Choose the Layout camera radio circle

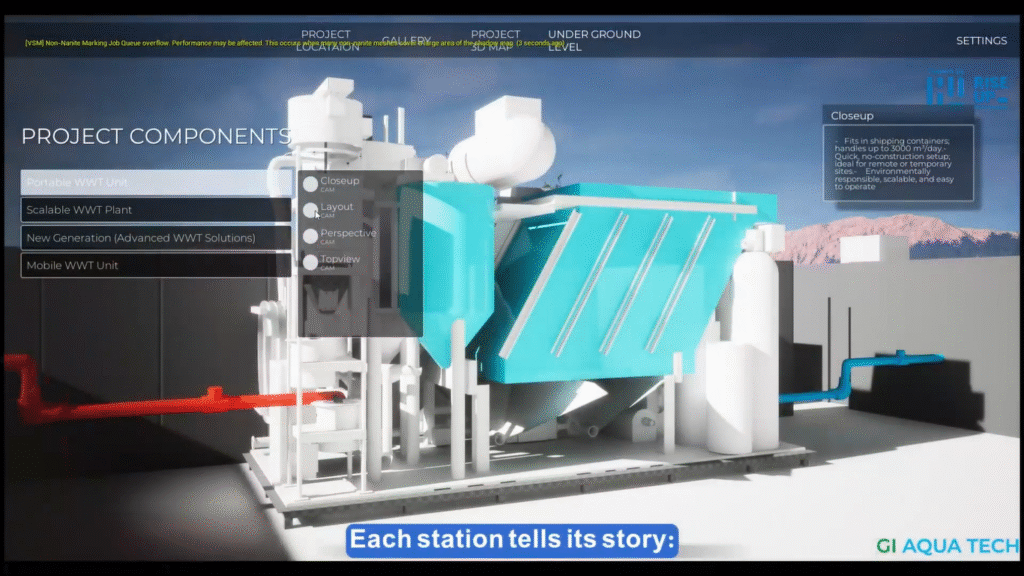tap(311, 210)
